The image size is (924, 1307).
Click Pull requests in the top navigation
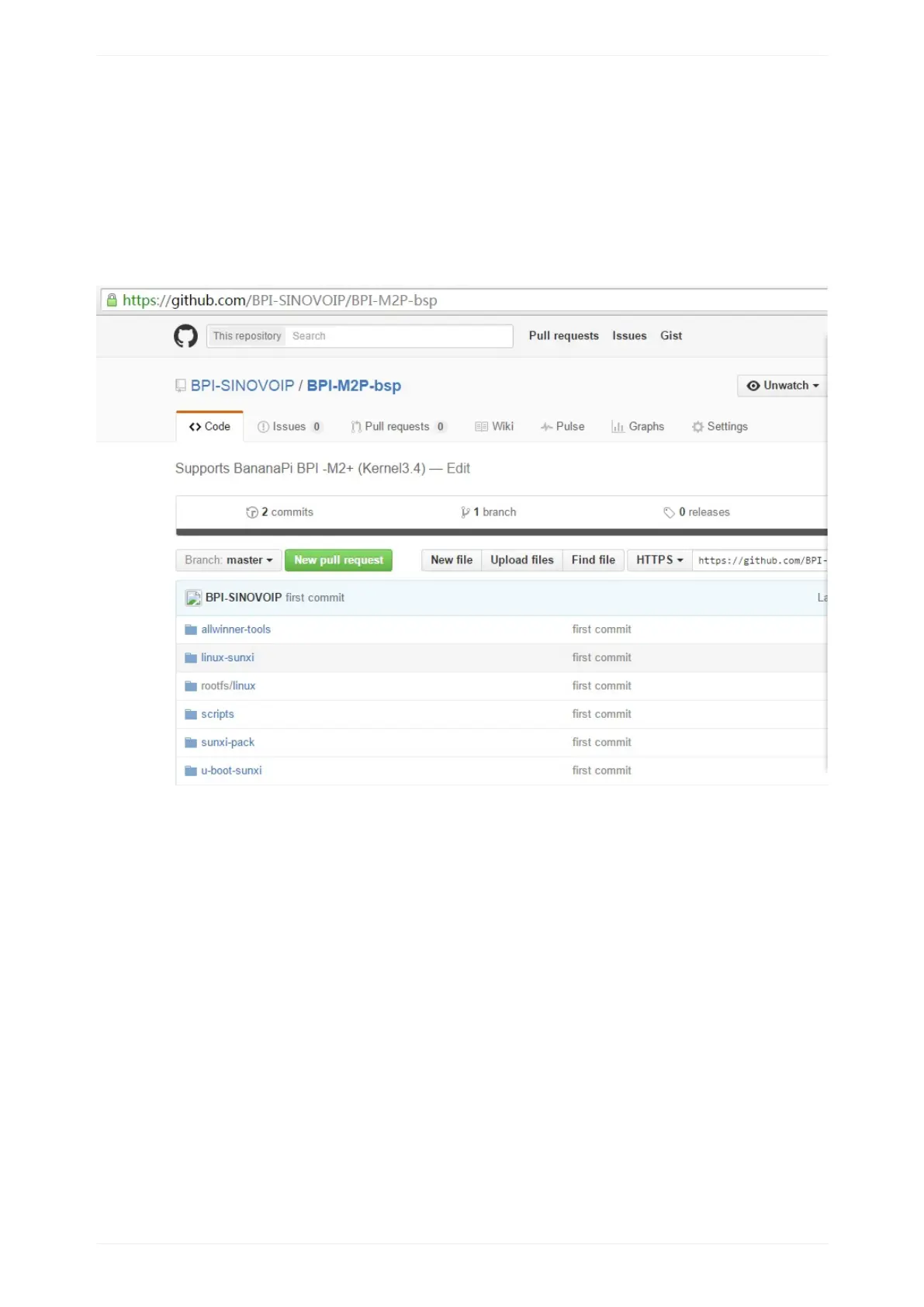coord(564,336)
